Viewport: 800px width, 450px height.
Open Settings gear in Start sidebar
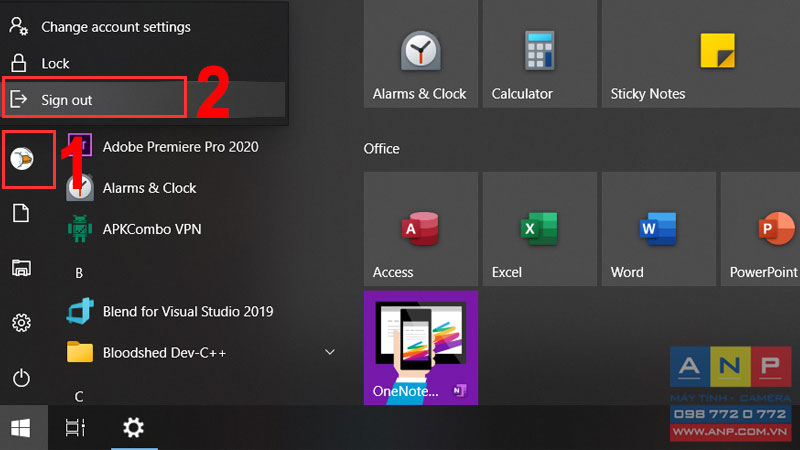click(21, 322)
